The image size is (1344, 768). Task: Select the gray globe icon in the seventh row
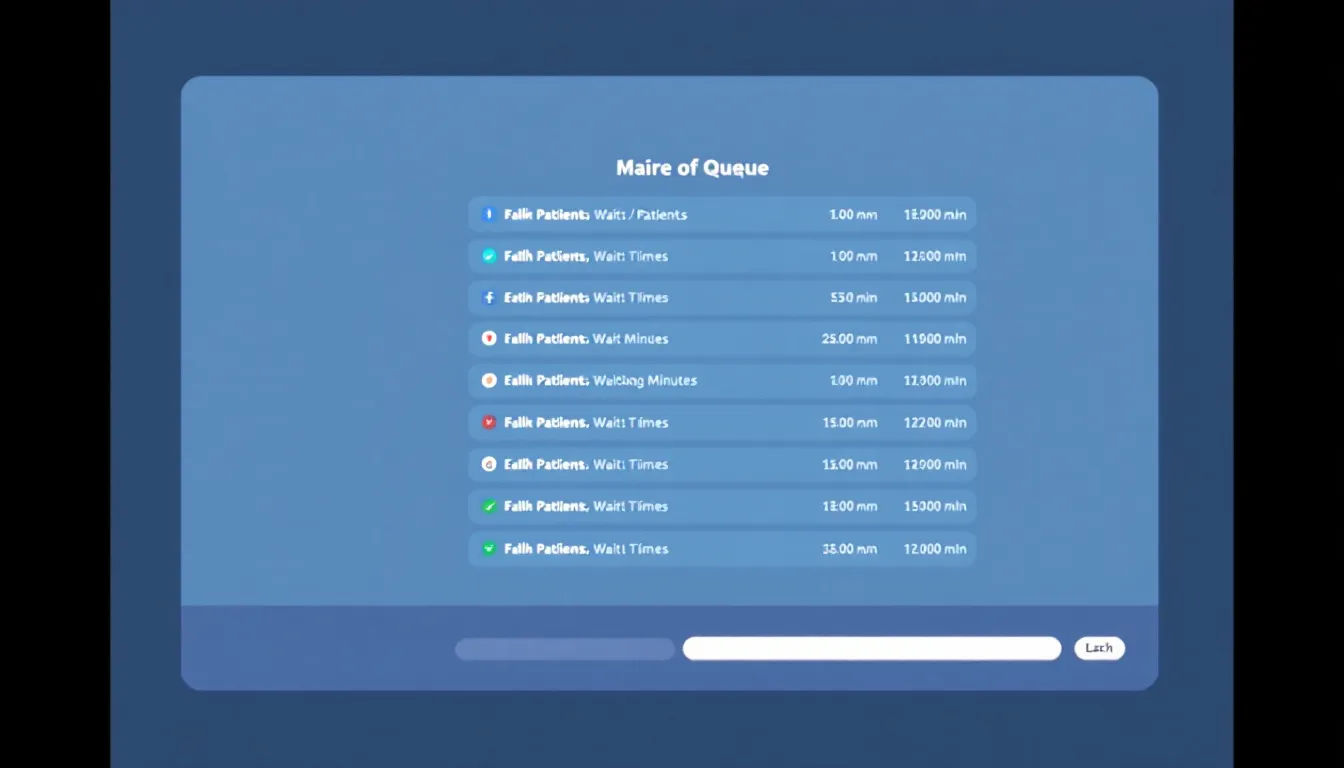point(489,464)
